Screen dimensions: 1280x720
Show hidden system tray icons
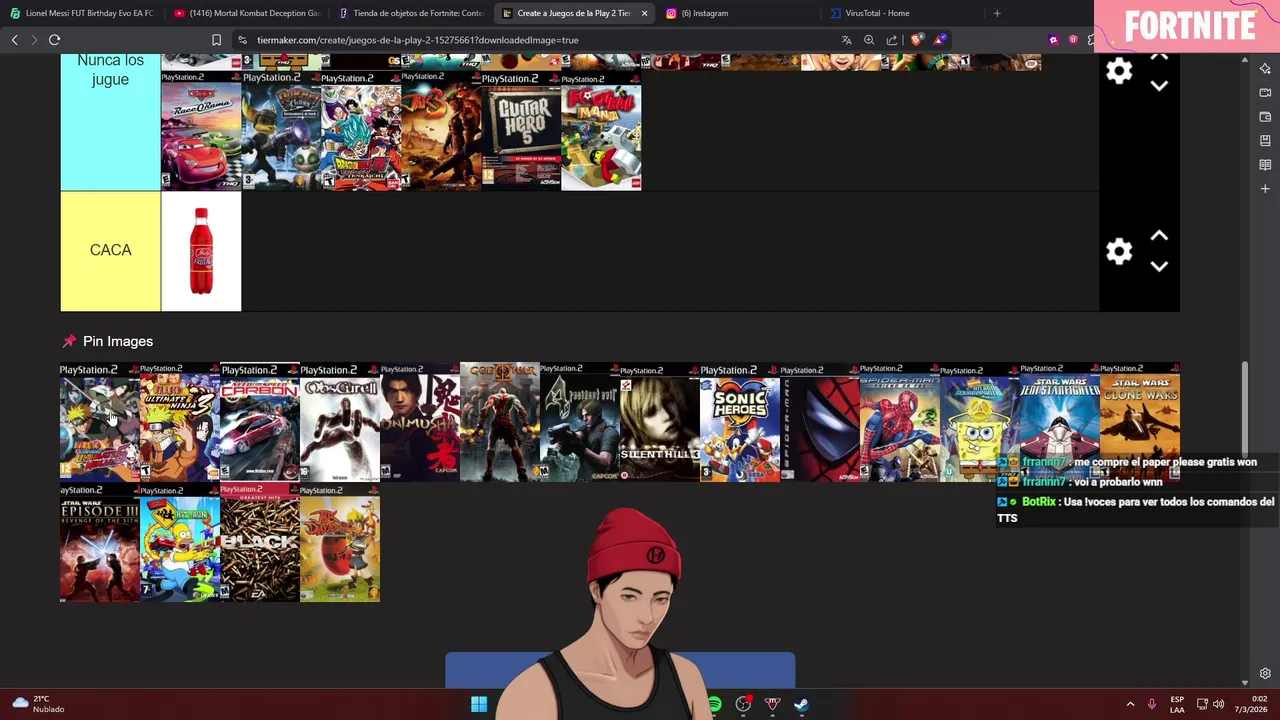coord(1130,704)
